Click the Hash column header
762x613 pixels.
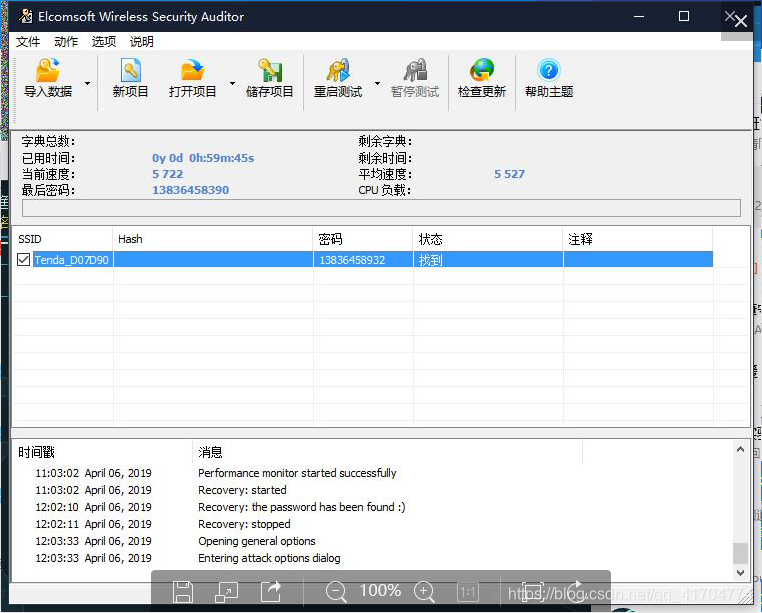[x=213, y=239]
